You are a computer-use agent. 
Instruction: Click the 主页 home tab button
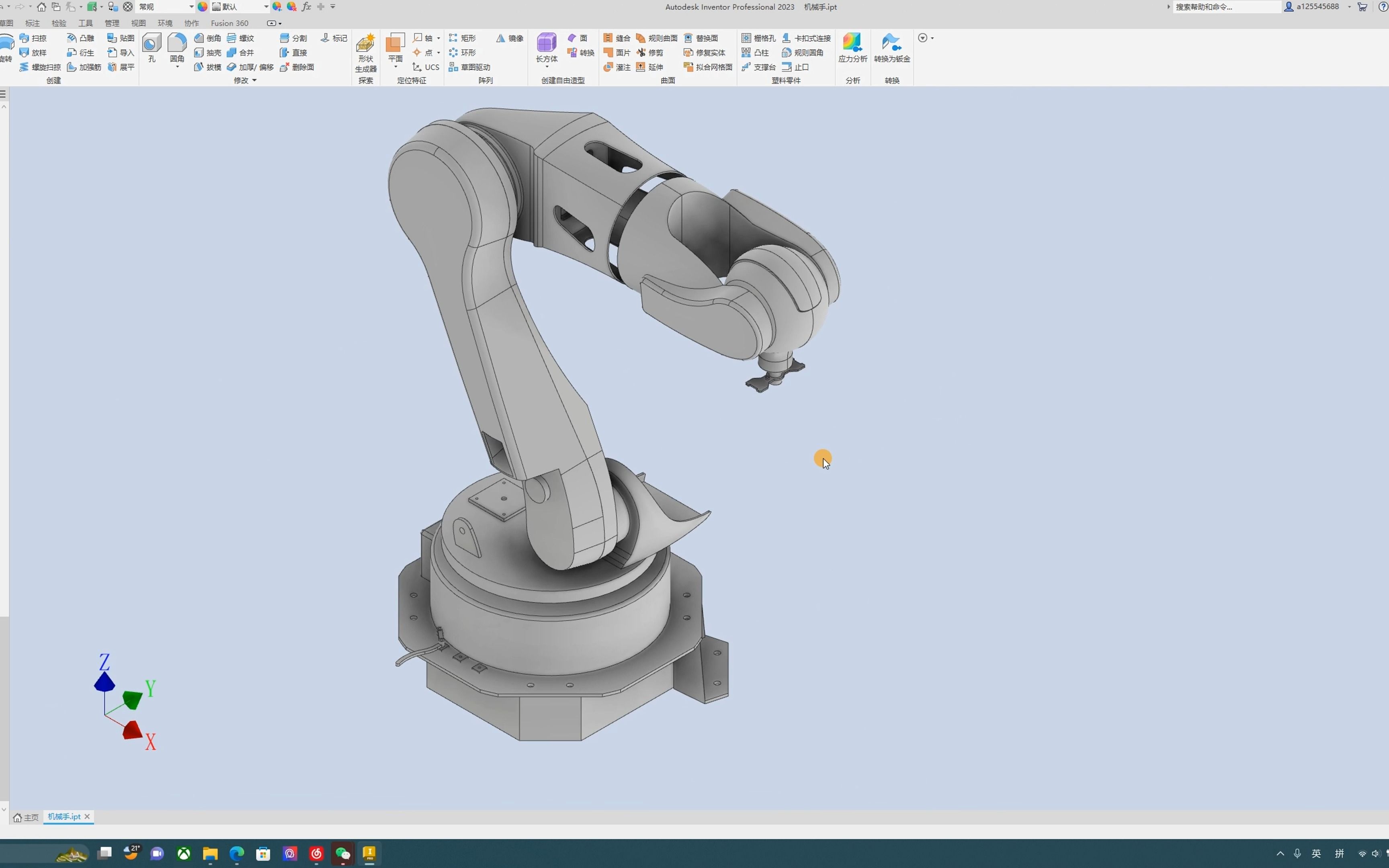26,817
